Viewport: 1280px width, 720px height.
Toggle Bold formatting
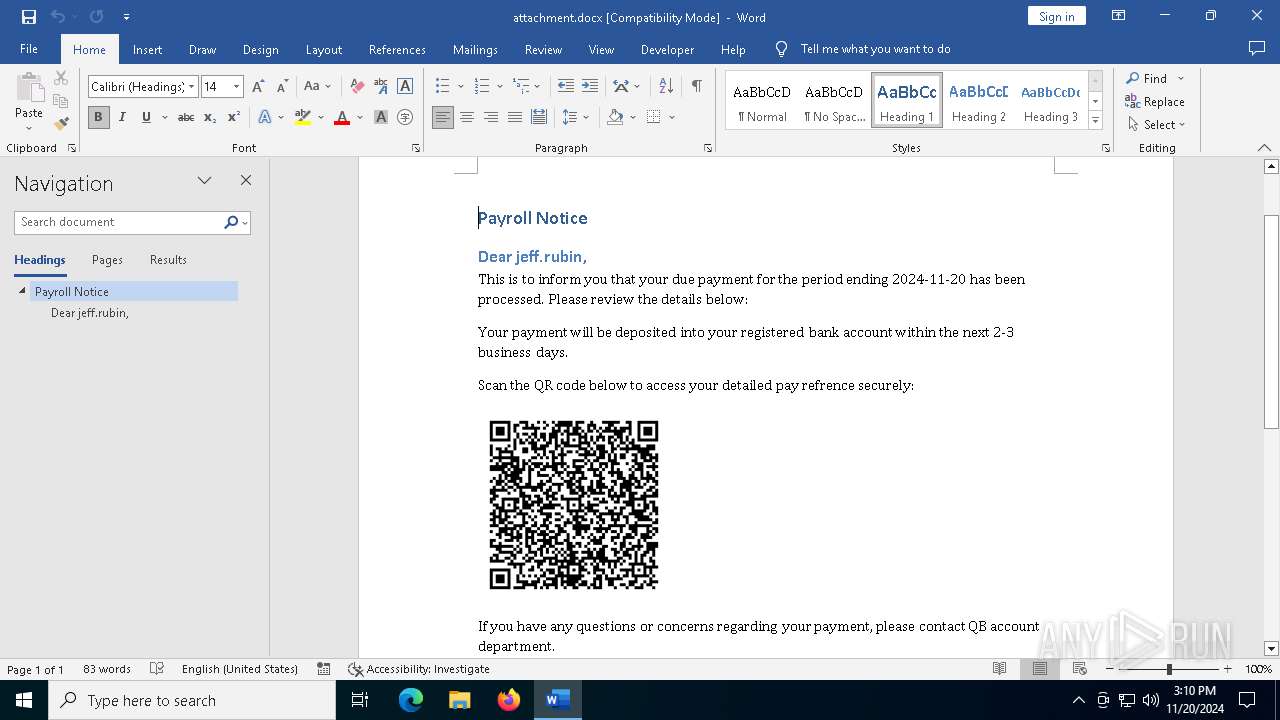(98, 117)
